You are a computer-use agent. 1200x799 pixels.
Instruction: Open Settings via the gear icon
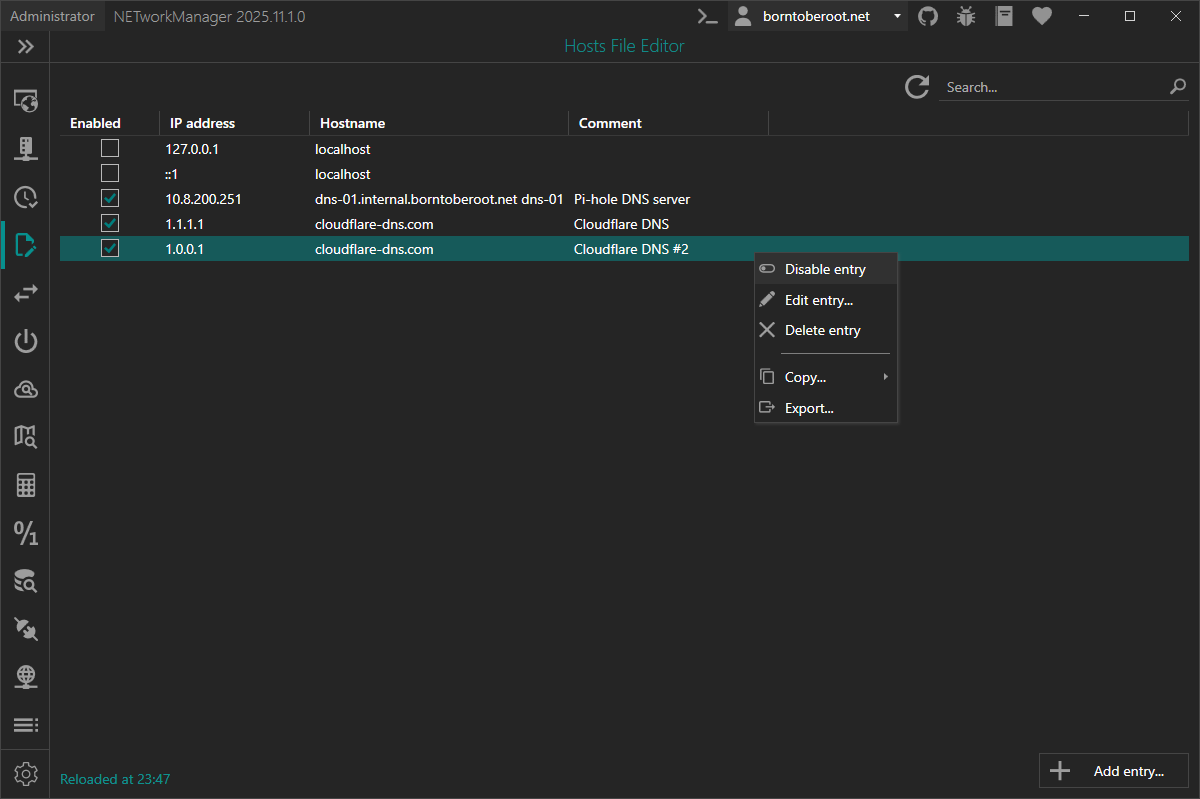click(25, 773)
